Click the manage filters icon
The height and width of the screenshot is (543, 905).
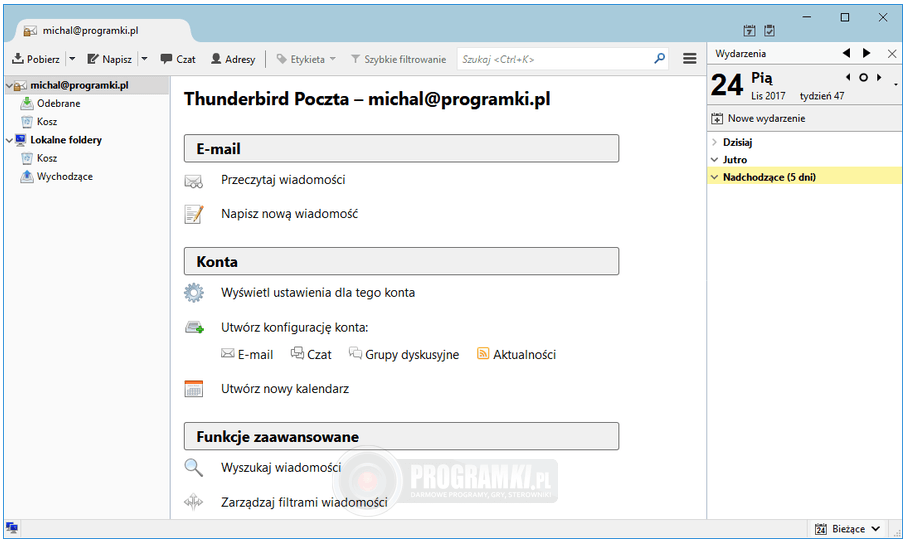(193, 503)
